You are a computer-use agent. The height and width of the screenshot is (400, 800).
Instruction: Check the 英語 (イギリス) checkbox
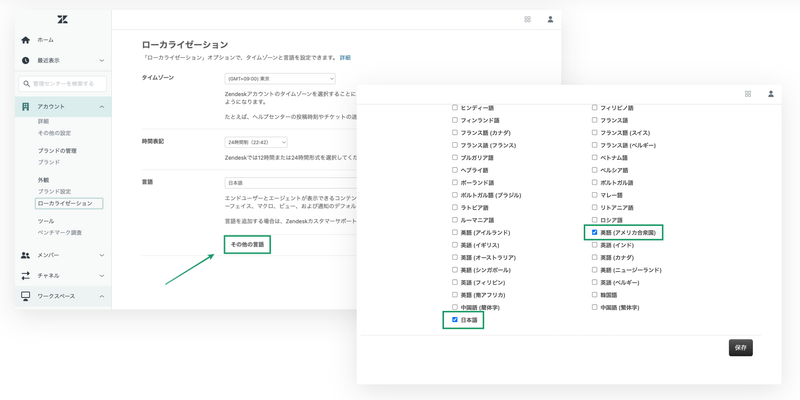[x=455, y=245]
